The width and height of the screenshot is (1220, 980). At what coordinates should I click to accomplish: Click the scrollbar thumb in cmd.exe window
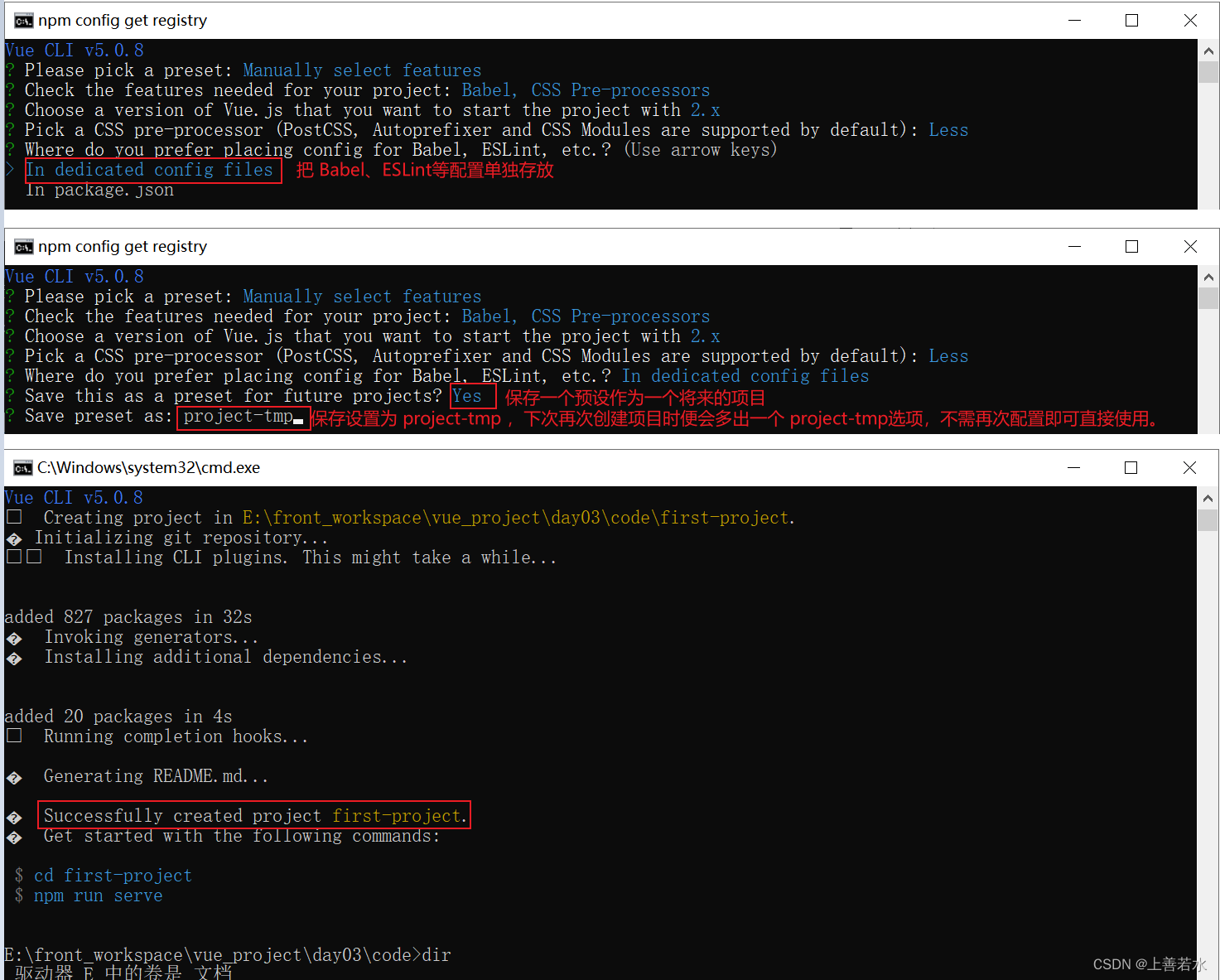pyautogui.click(x=1208, y=519)
